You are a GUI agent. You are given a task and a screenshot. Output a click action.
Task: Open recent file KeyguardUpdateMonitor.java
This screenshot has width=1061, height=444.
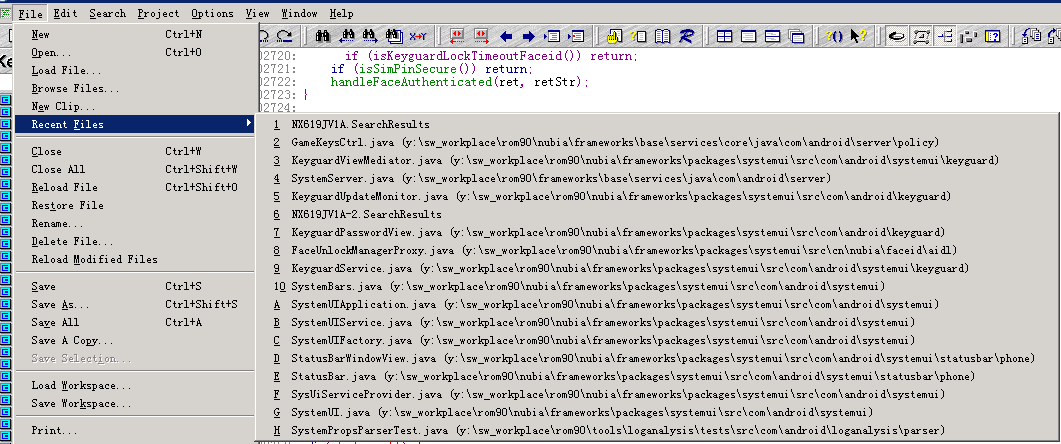[658, 196]
